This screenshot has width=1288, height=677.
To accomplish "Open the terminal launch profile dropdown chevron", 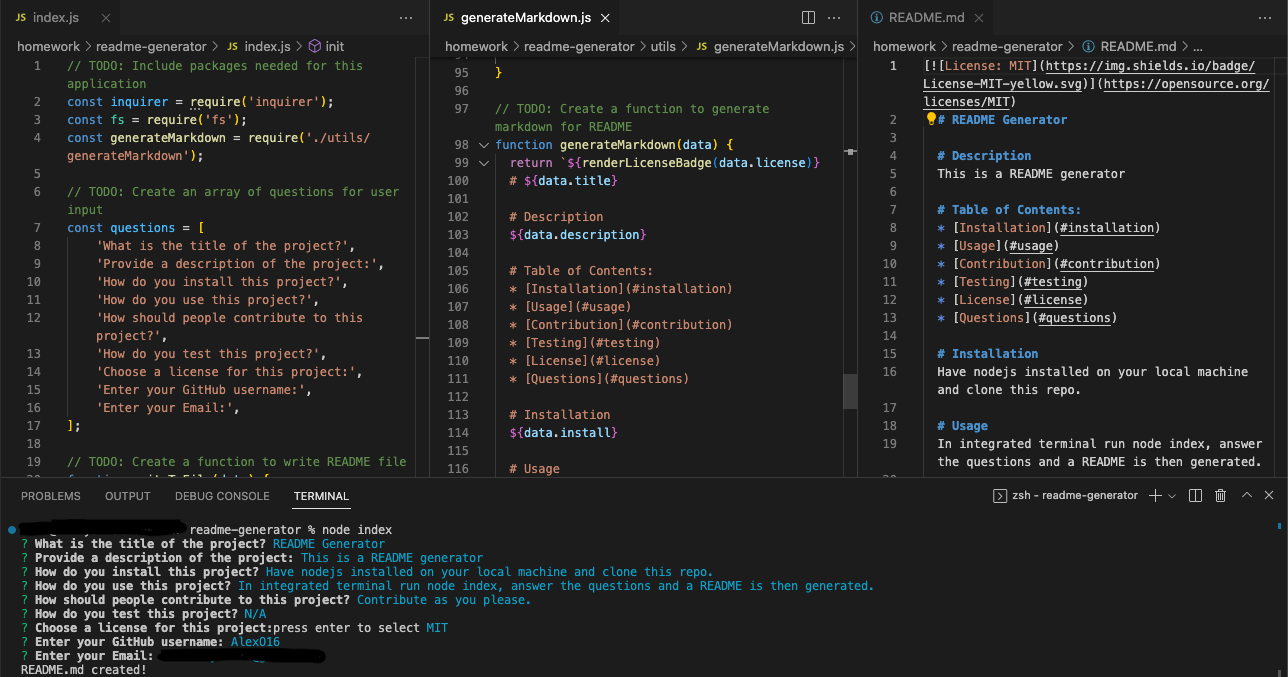I will click(x=1172, y=495).
